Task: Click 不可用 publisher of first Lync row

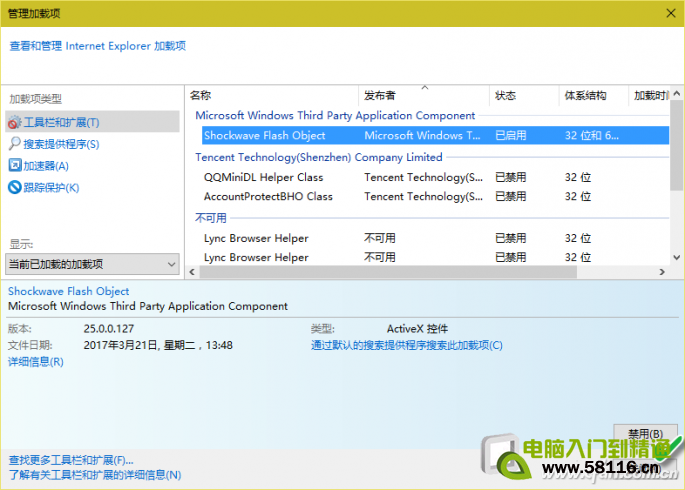Action: click(380, 238)
